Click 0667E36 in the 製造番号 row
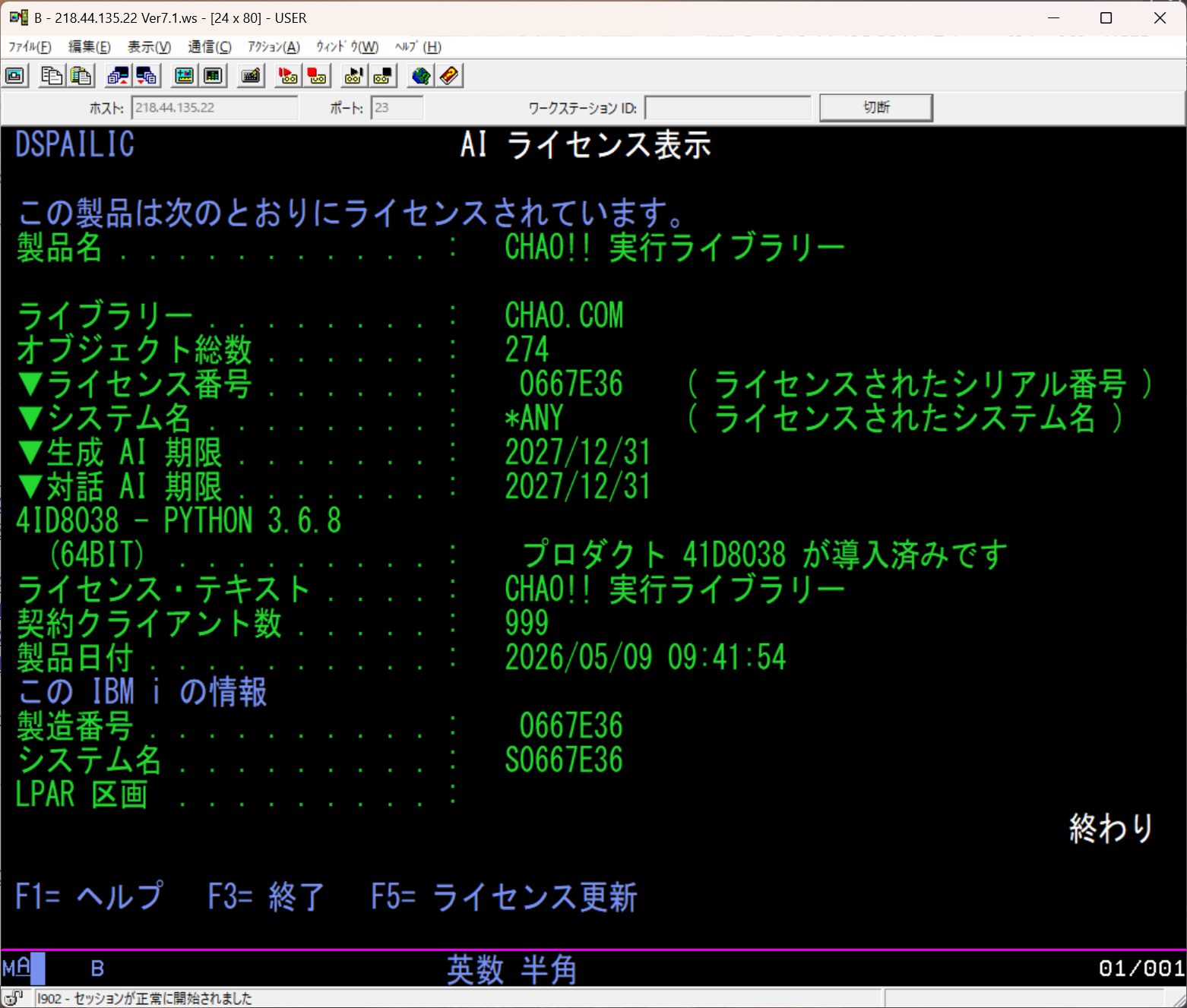Image resolution: width=1187 pixels, height=1008 pixels. 571,725
